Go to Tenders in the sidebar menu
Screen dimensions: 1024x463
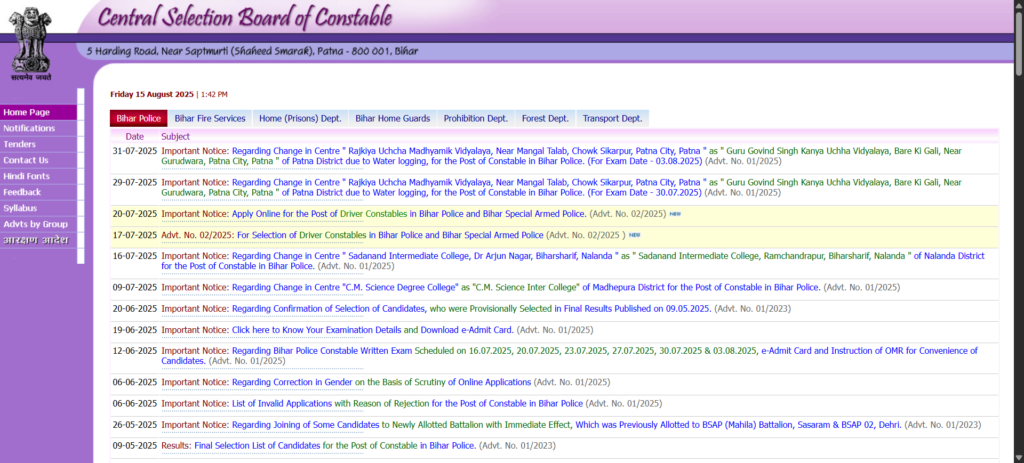point(20,144)
